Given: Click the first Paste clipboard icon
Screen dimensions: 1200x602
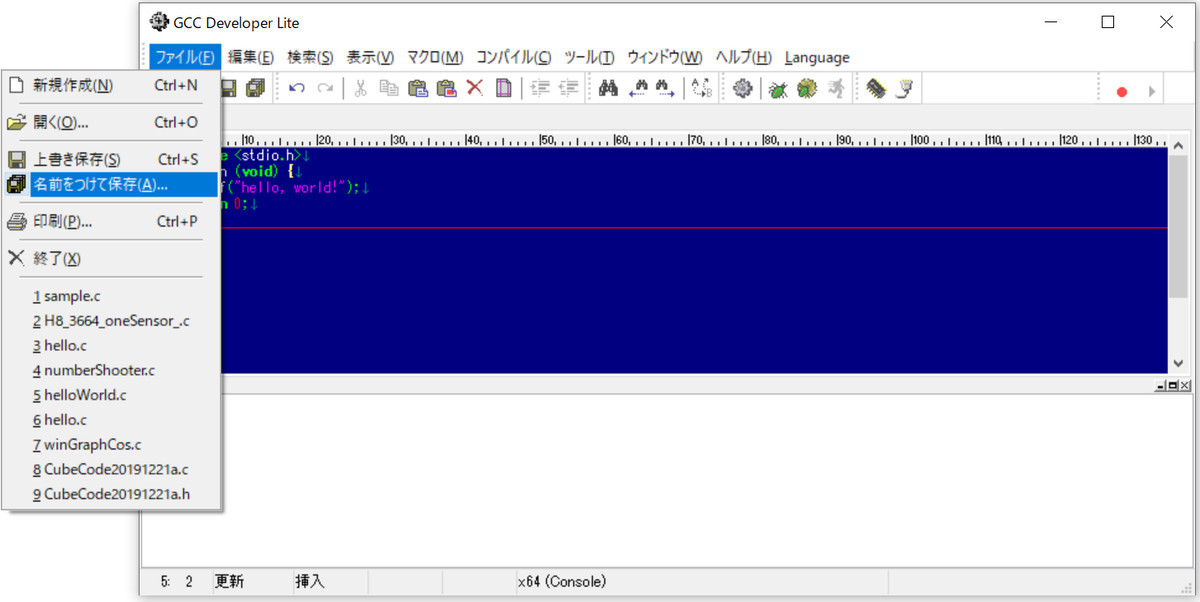Looking at the screenshot, I should 418,89.
